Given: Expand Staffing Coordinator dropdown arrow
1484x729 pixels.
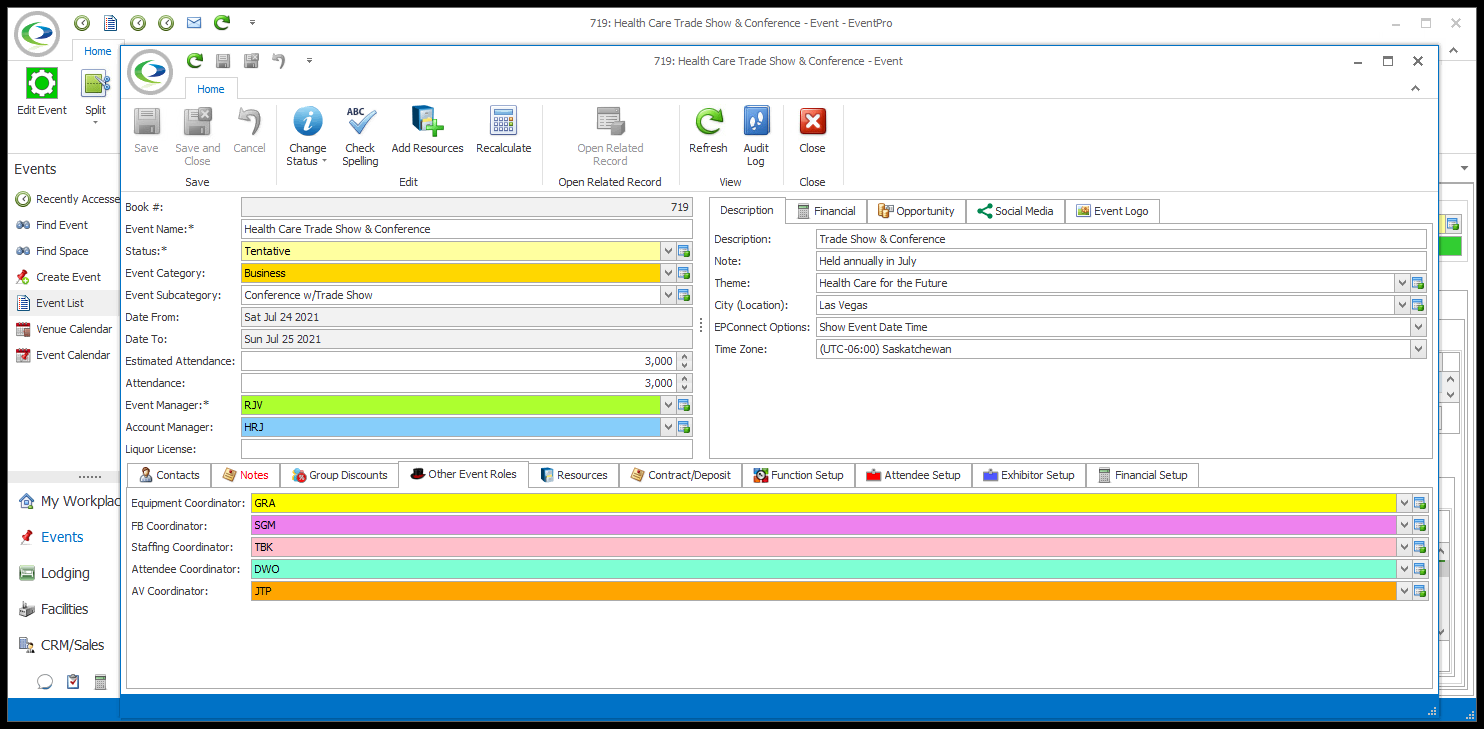Looking at the screenshot, I should click(x=1404, y=547).
